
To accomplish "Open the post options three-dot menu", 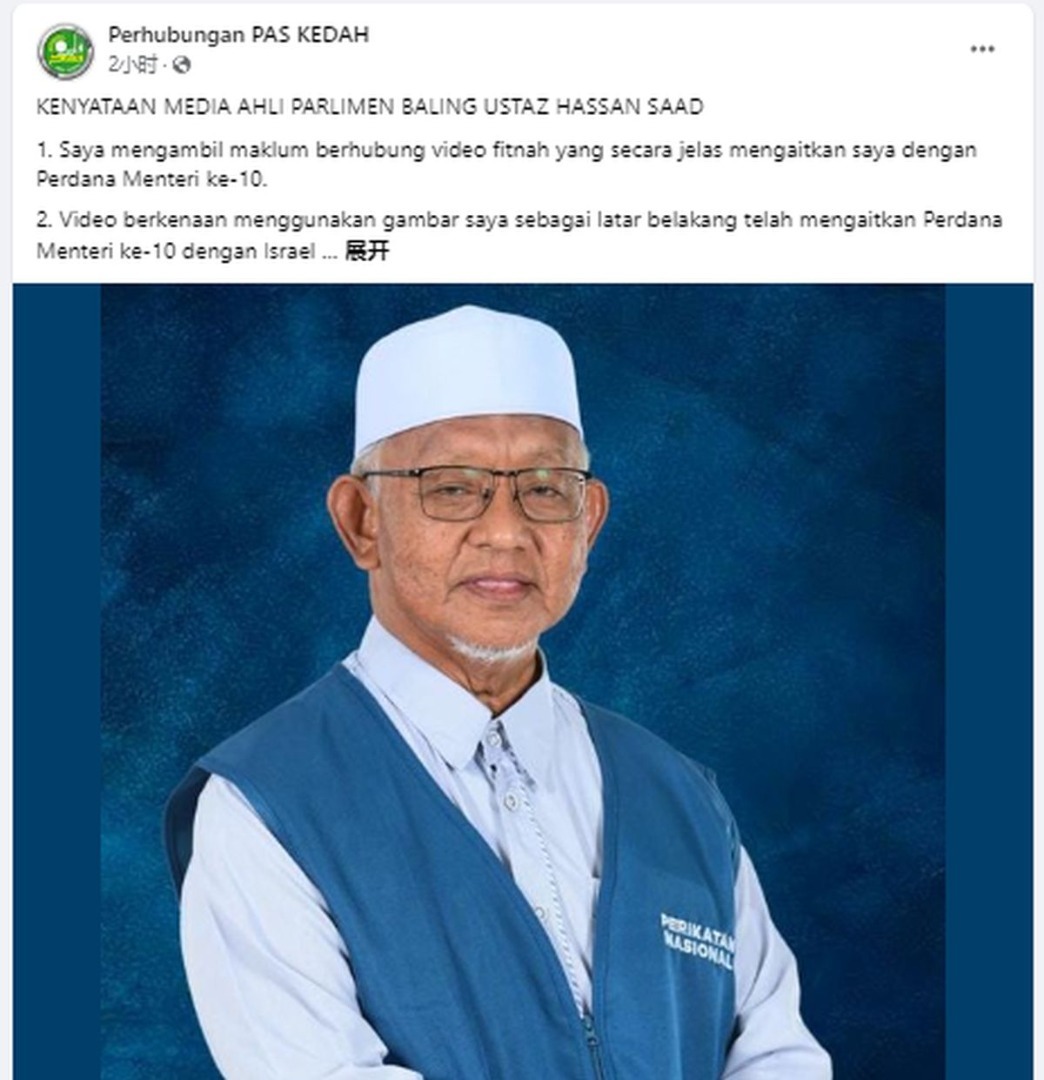I will pos(982,49).
